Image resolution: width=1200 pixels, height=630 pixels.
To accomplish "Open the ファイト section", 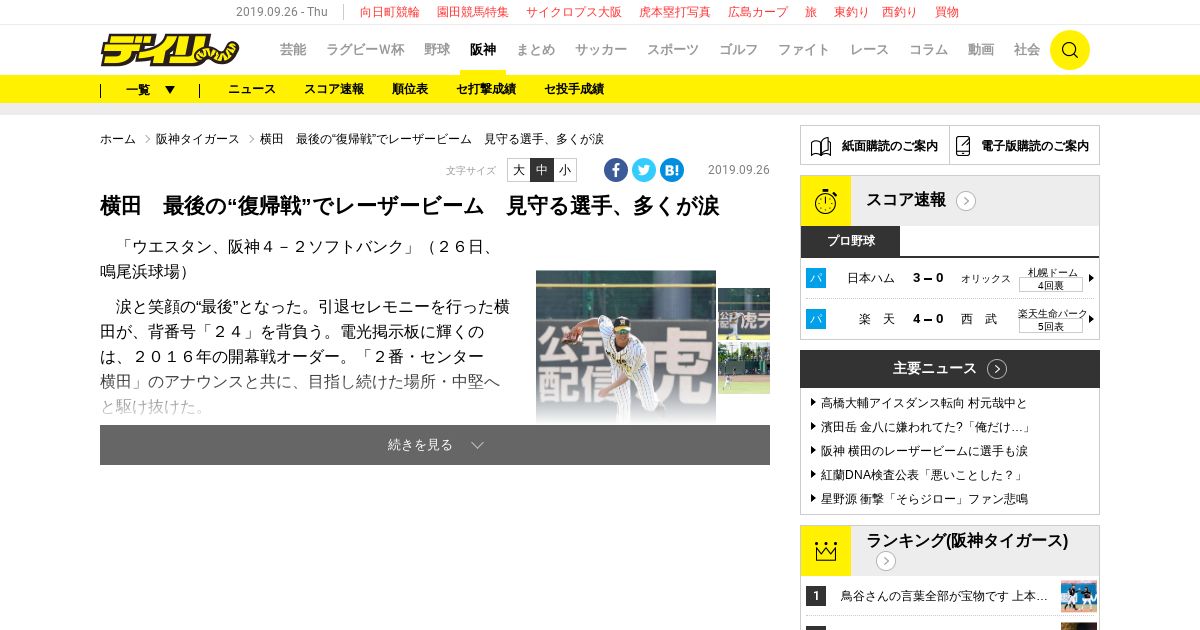I will pyautogui.click(x=804, y=50).
